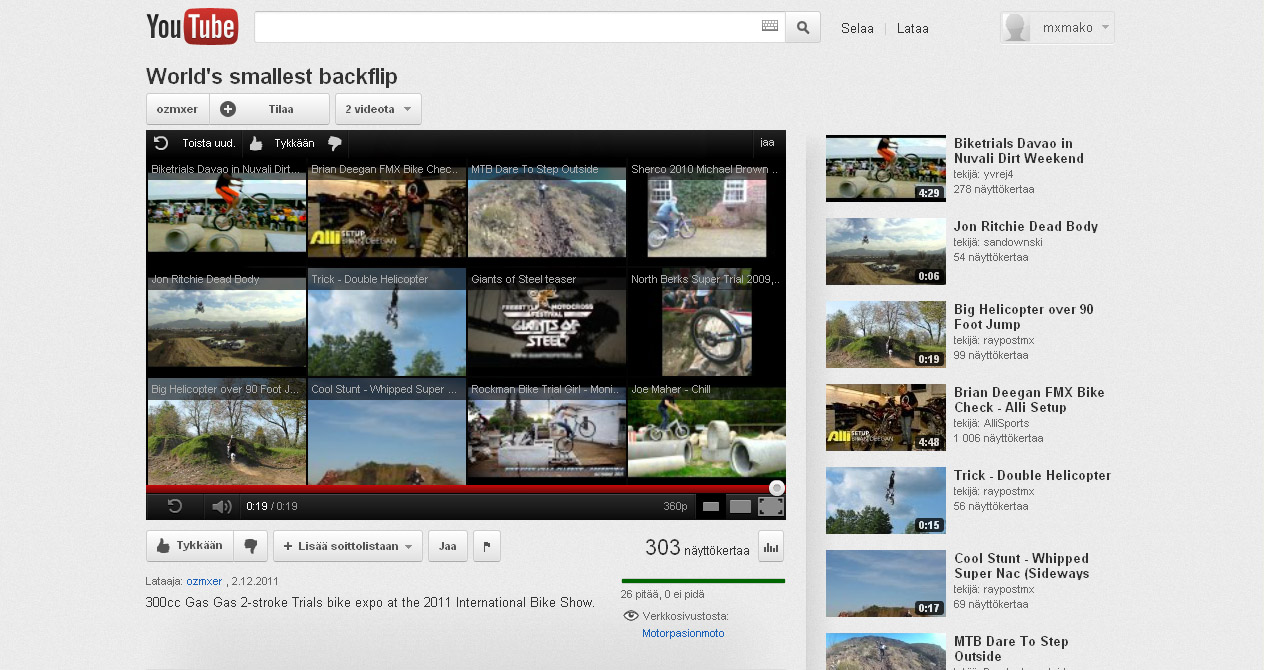The height and width of the screenshot is (670, 1264).
Task: Play end-screen video North Berks Super Trial 2009
Action: pos(706,320)
